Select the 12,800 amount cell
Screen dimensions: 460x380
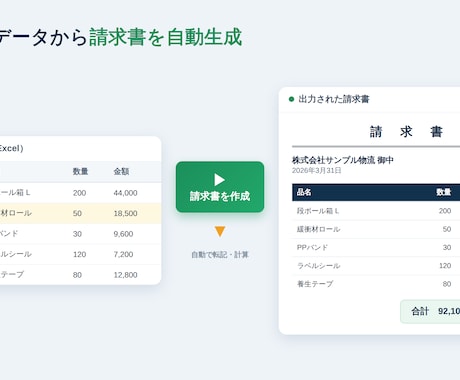[x=125, y=275]
